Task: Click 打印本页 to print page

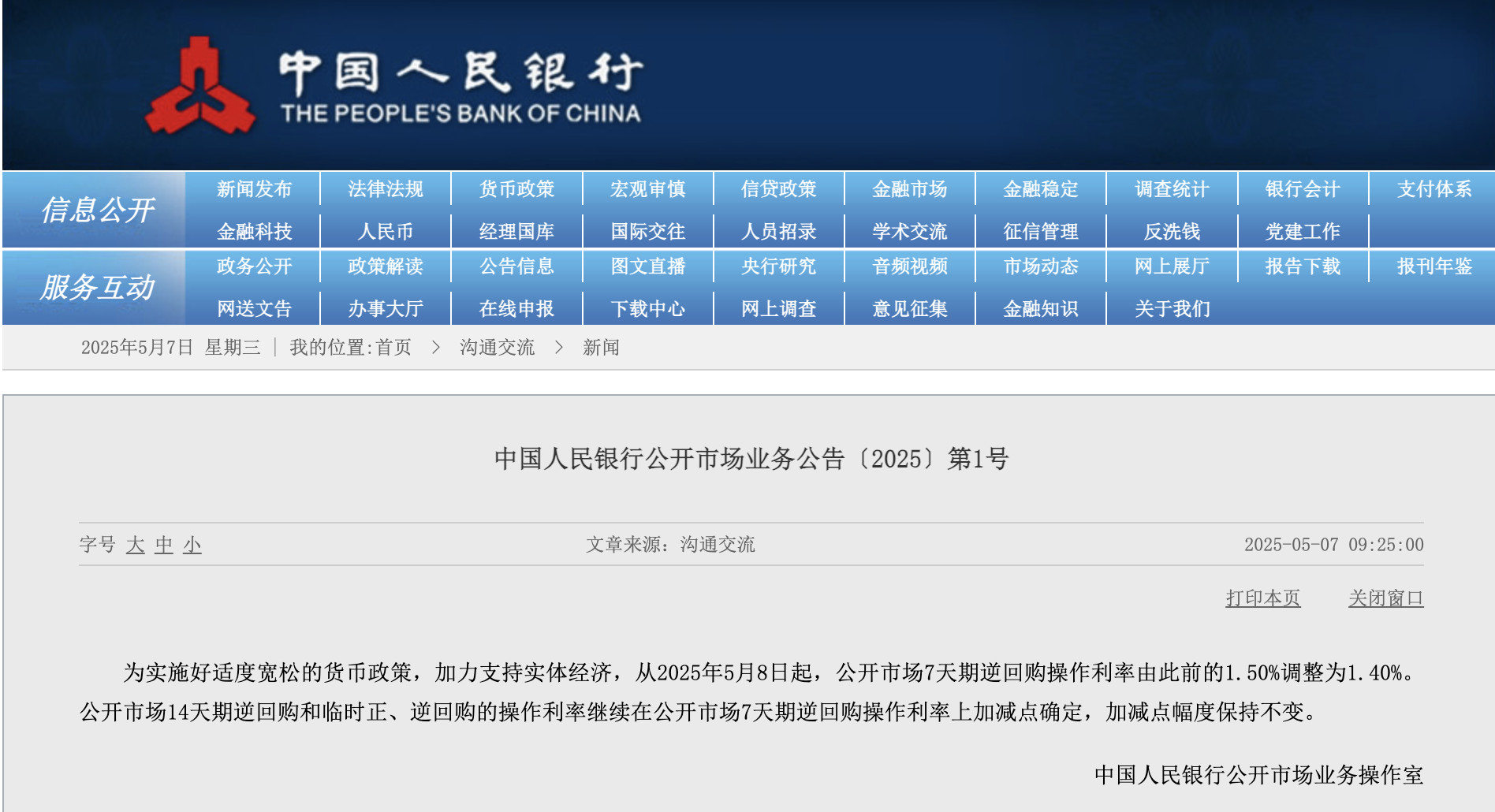Action: click(x=1262, y=598)
